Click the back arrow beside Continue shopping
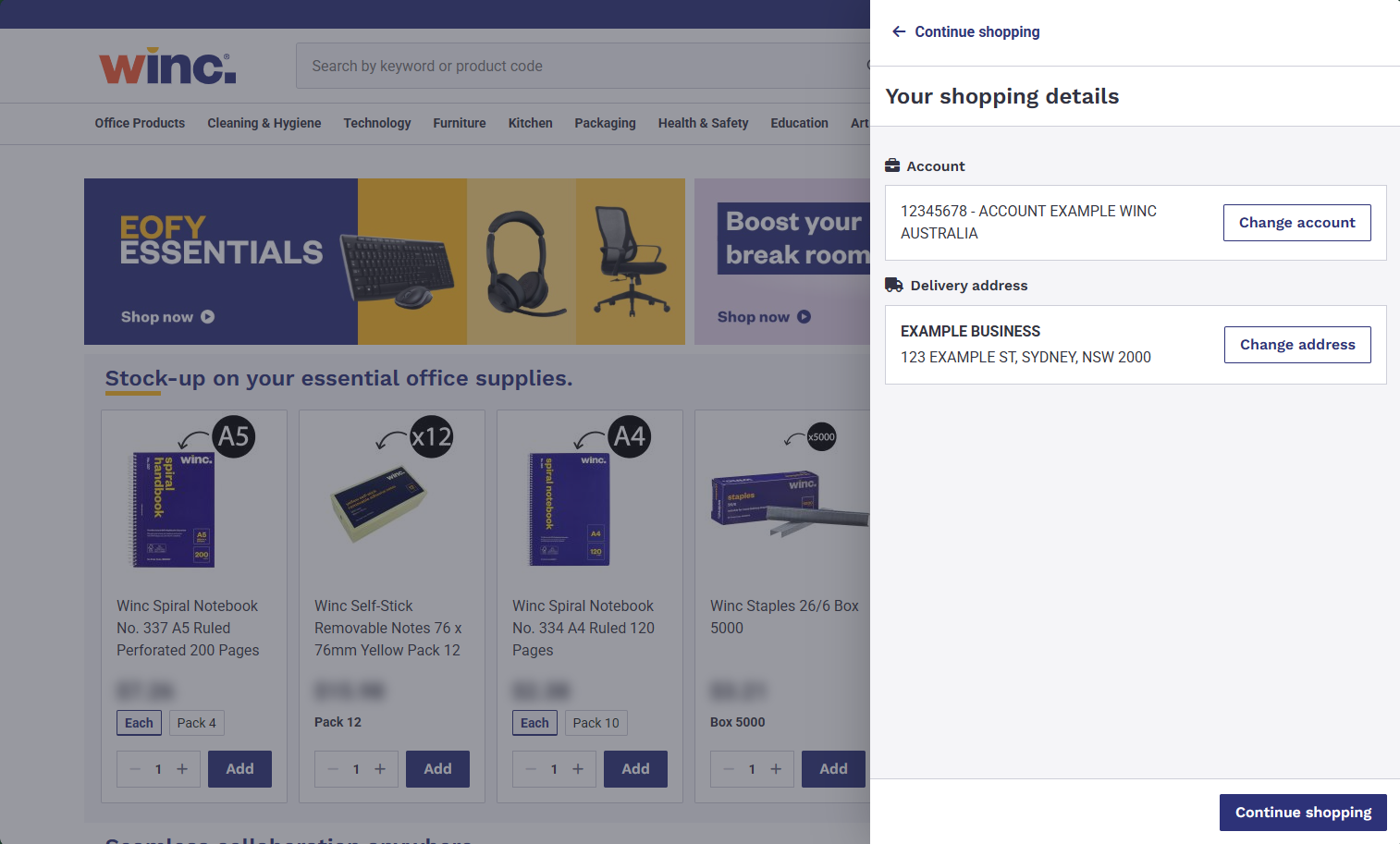Screen dimensions: 1400x844 pos(898,31)
